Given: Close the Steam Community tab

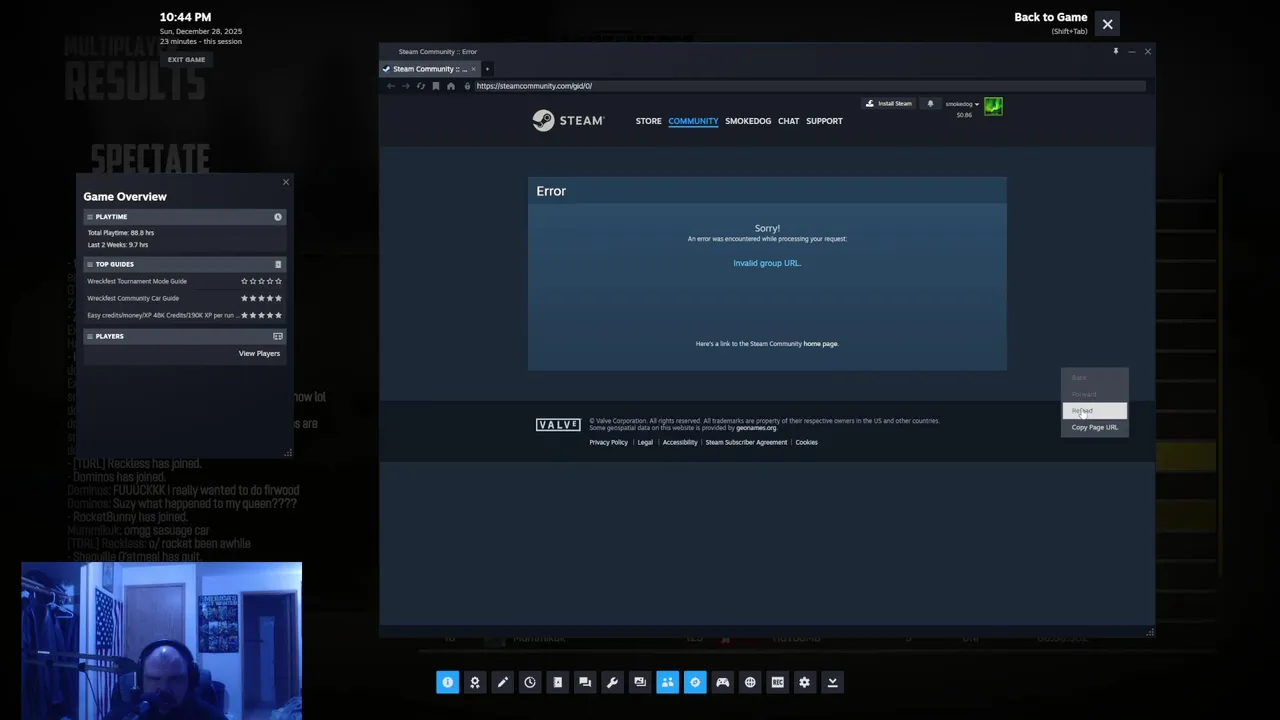Looking at the screenshot, I should point(474,69).
